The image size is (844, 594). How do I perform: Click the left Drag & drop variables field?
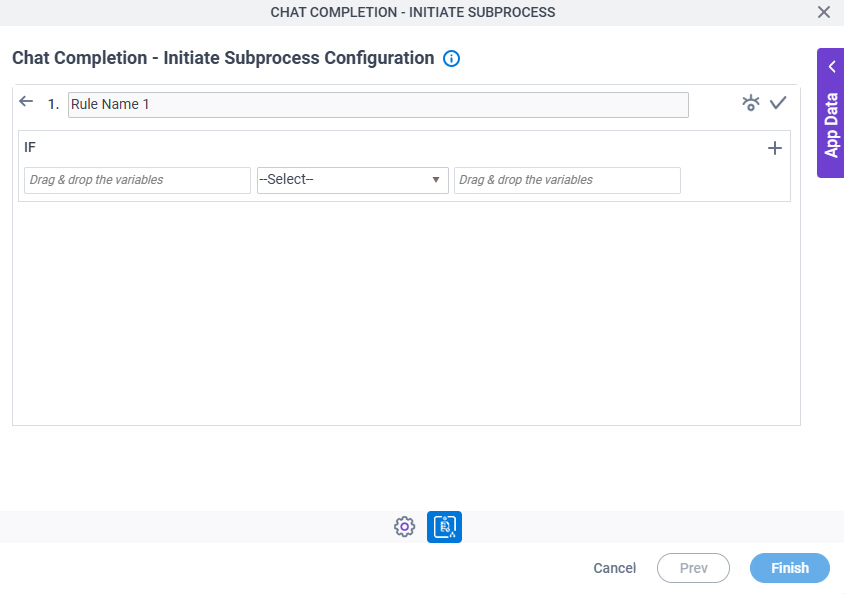137,180
